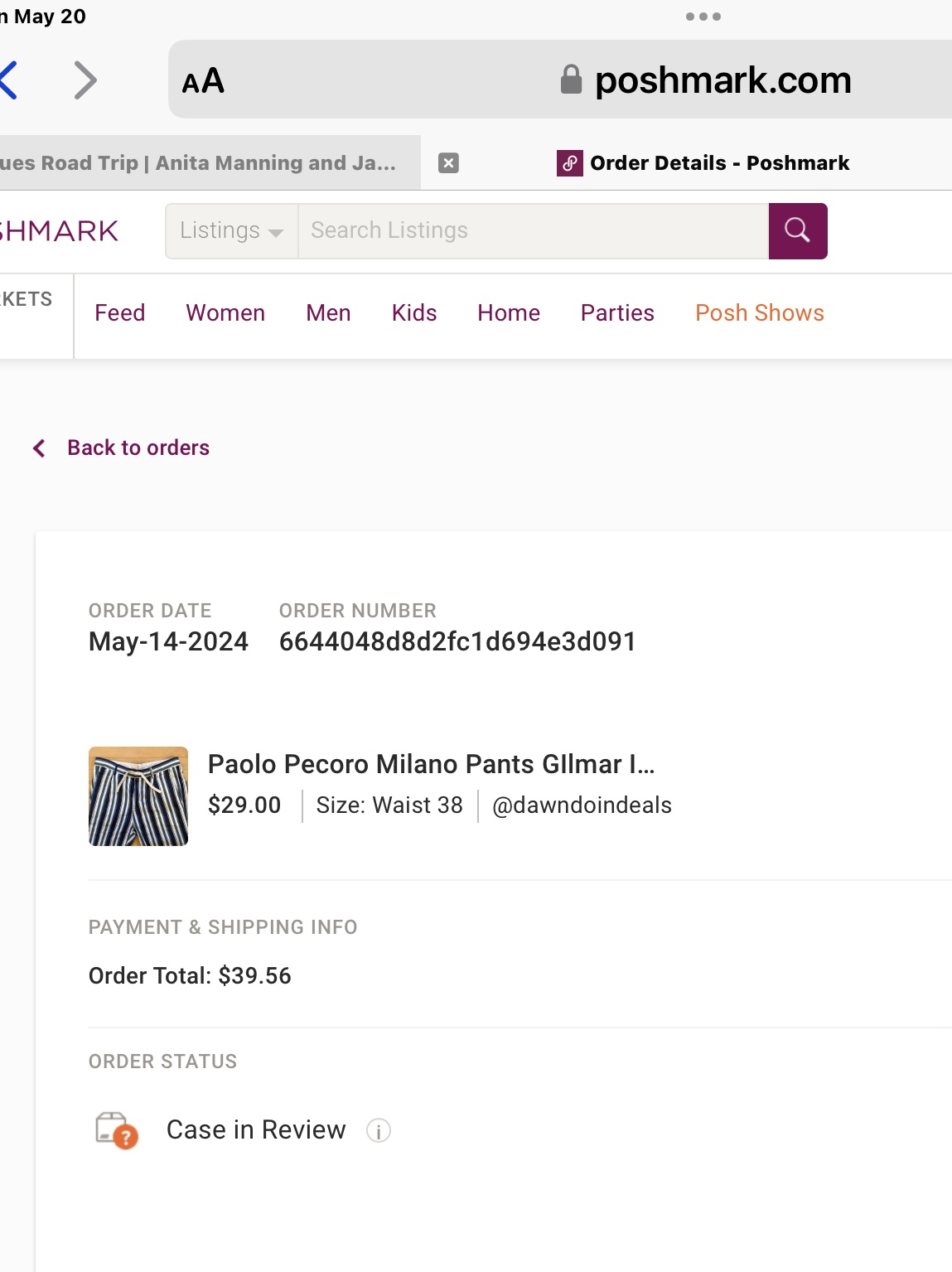
Task: Click the Safari back navigation arrow
Action: coord(10,80)
